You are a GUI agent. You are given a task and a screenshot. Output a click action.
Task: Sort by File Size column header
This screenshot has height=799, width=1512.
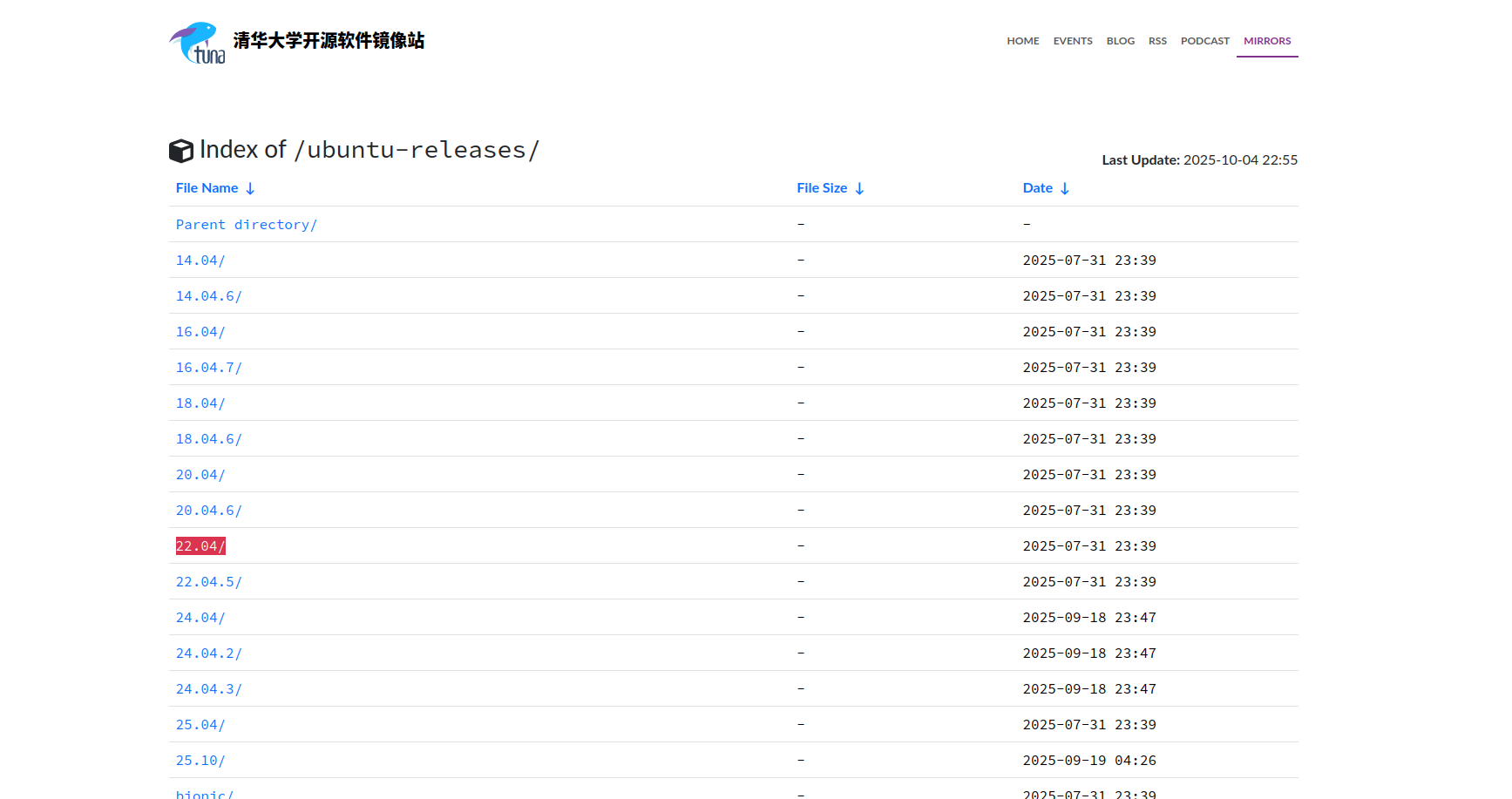click(x=831, y=188)
